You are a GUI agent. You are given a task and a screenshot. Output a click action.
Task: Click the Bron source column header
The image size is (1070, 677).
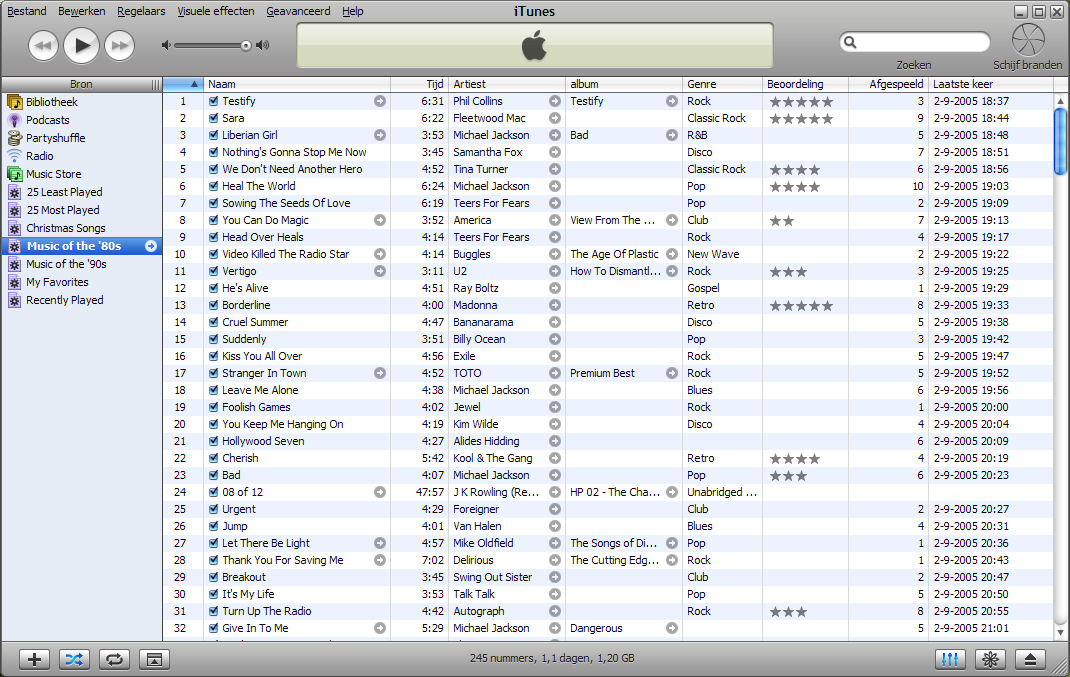click(81, 84)
